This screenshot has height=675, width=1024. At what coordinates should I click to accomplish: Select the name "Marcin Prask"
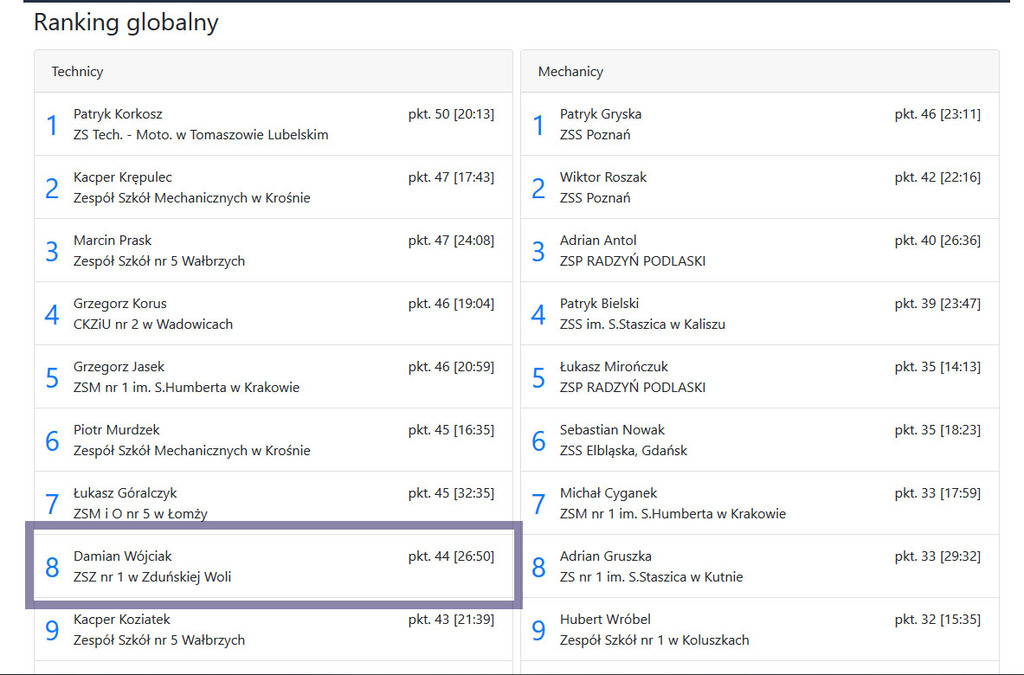pos(112,240)
